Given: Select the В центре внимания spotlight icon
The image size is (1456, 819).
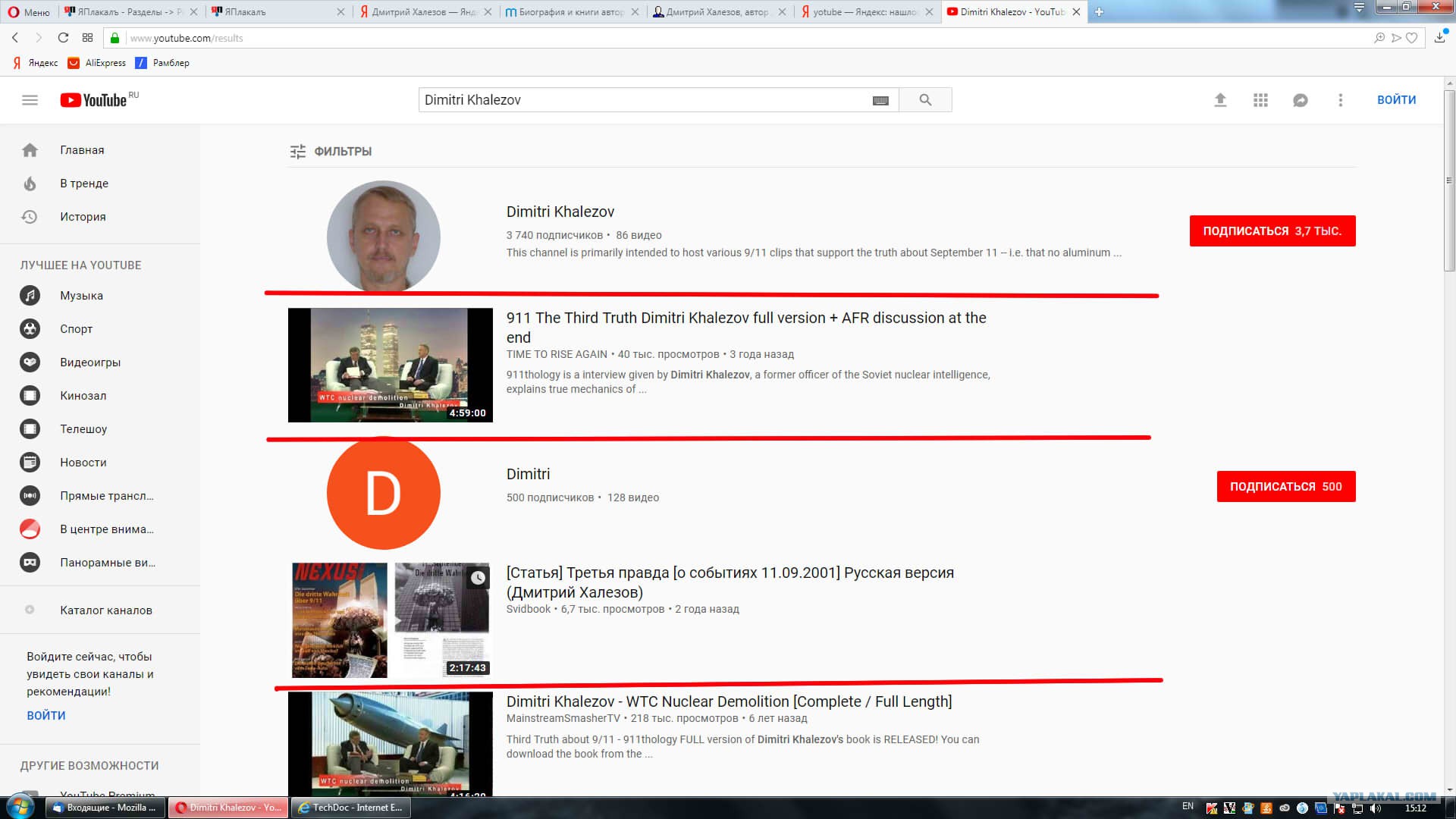Looking at the screenshot, I should (30, 529).
